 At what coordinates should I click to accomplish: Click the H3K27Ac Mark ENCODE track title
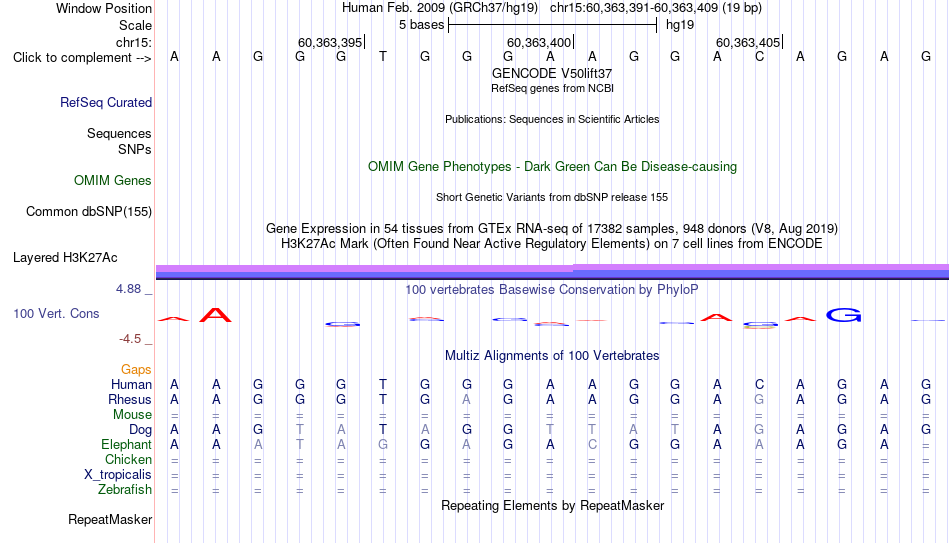552,244
